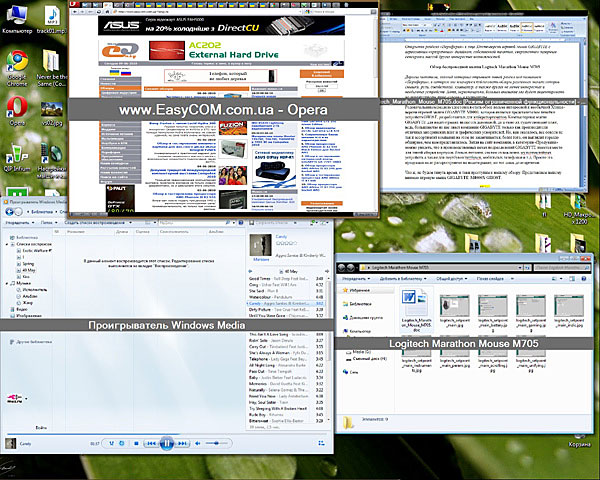
Task: Click Back button in Logitech Marathon Explorer window
Action: [x=342, y=268]
